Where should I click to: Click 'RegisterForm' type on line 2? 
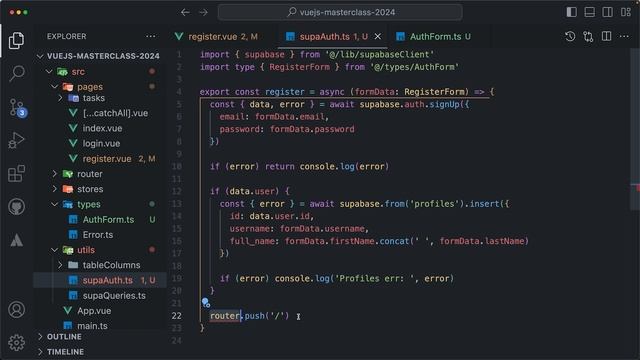[300, 67]
